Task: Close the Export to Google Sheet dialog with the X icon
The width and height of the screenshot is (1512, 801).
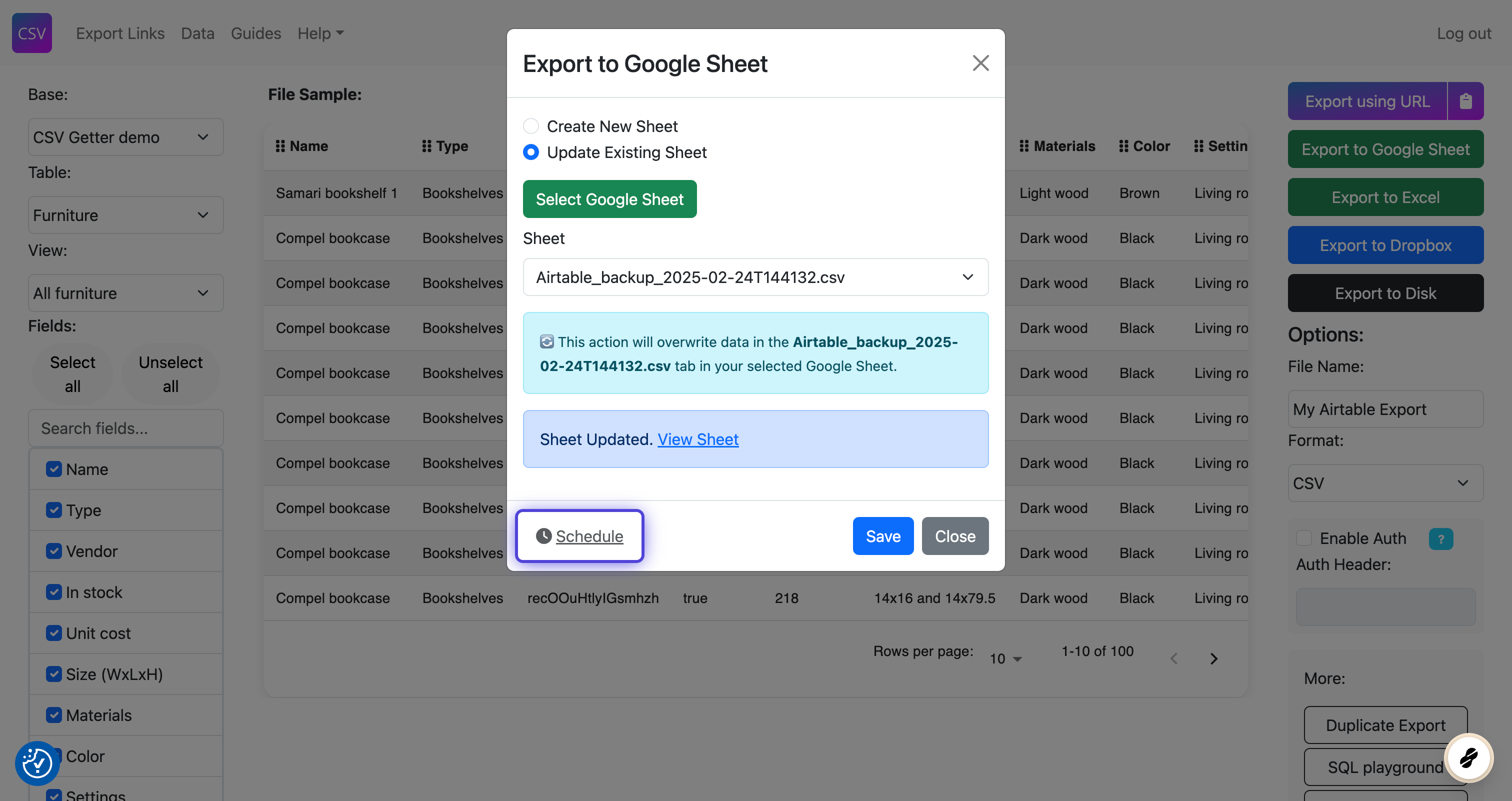Action: tap(980, 63)
